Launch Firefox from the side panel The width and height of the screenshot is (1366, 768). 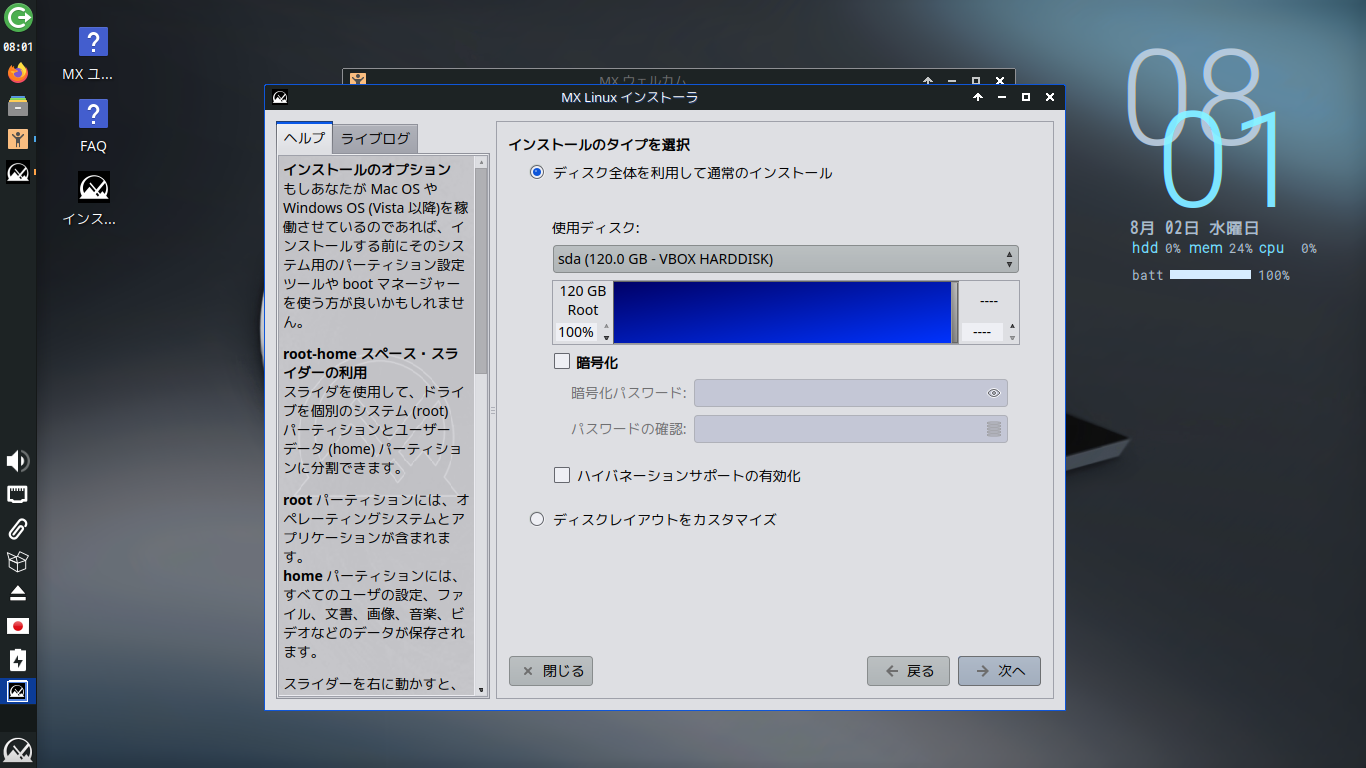click(18, 73)
